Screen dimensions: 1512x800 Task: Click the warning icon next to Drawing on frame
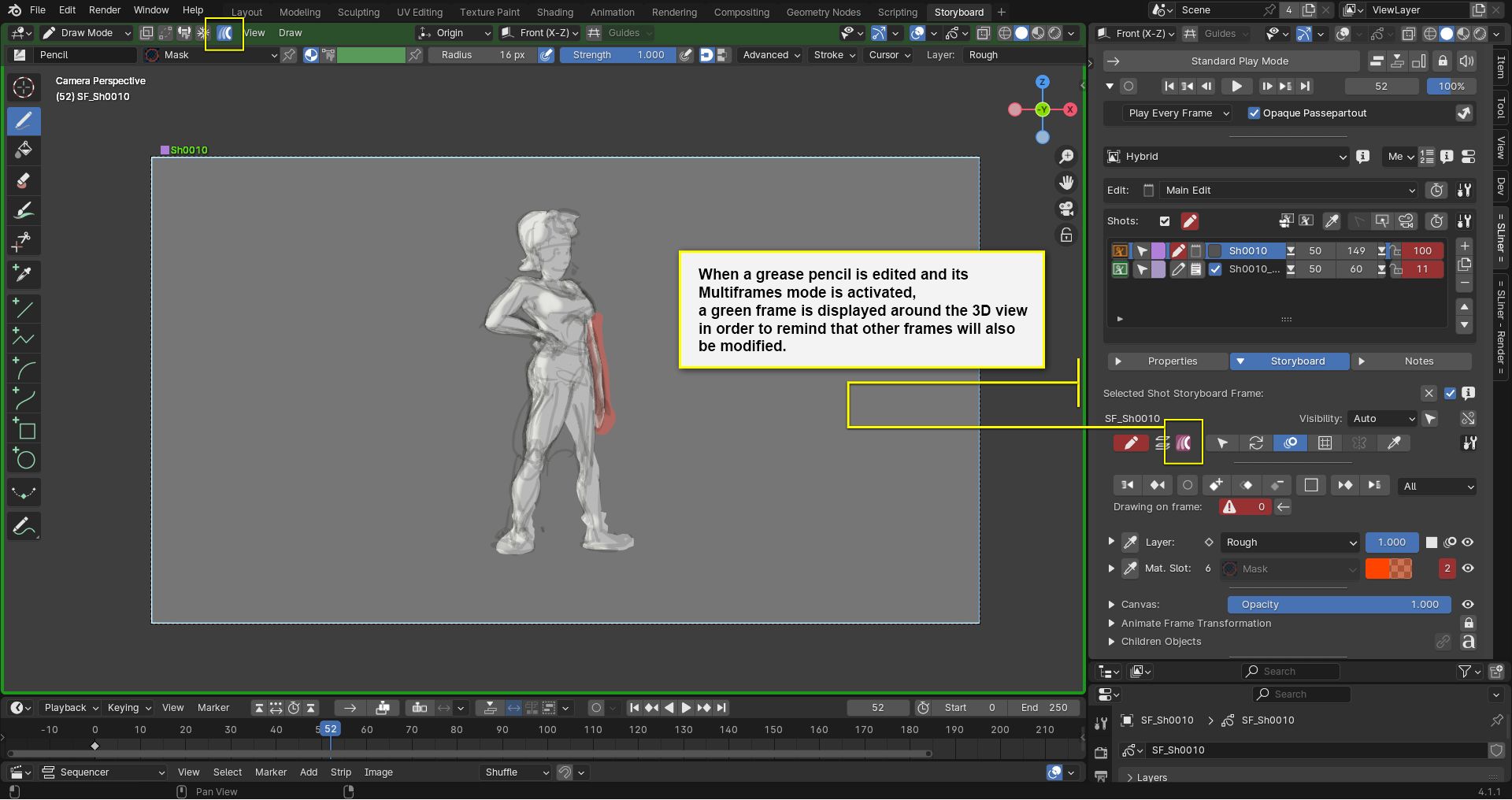[x=1229, y=507]
